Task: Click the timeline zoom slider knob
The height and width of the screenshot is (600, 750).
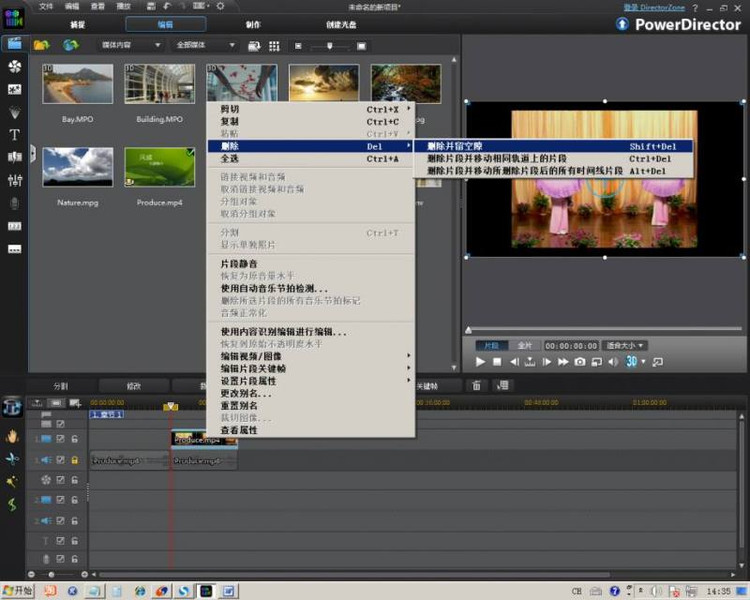Action: pos(51,574)
